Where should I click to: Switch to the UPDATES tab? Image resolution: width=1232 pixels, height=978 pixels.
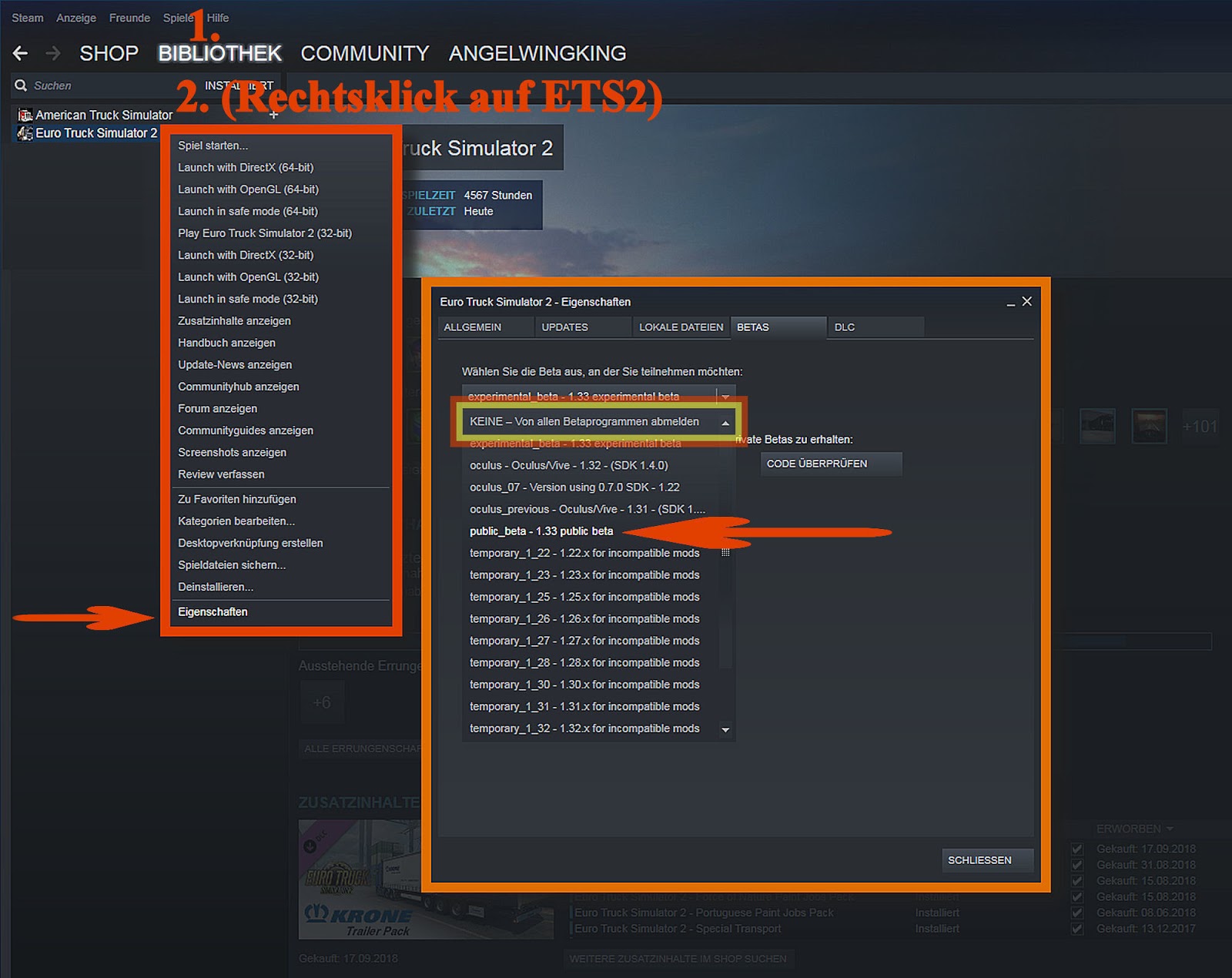click(583, 327)
